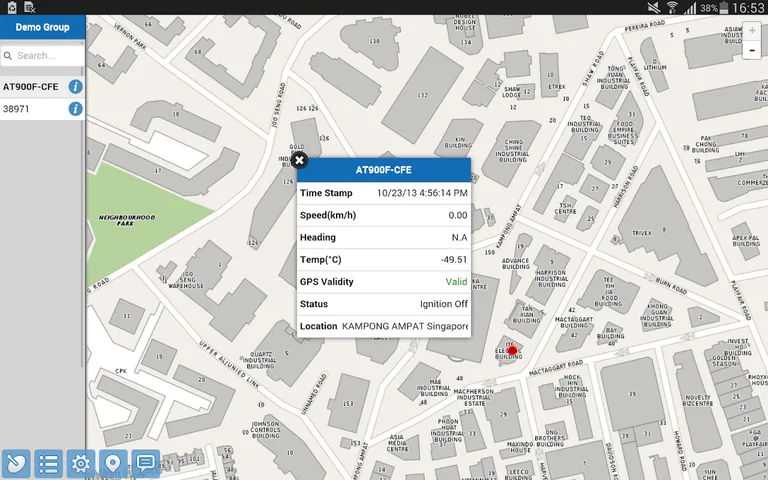Image resolution: width=768 pixels, height=480 pixels.
Task: Tap the signal strength icon
Action: click(x=690, y=7)
